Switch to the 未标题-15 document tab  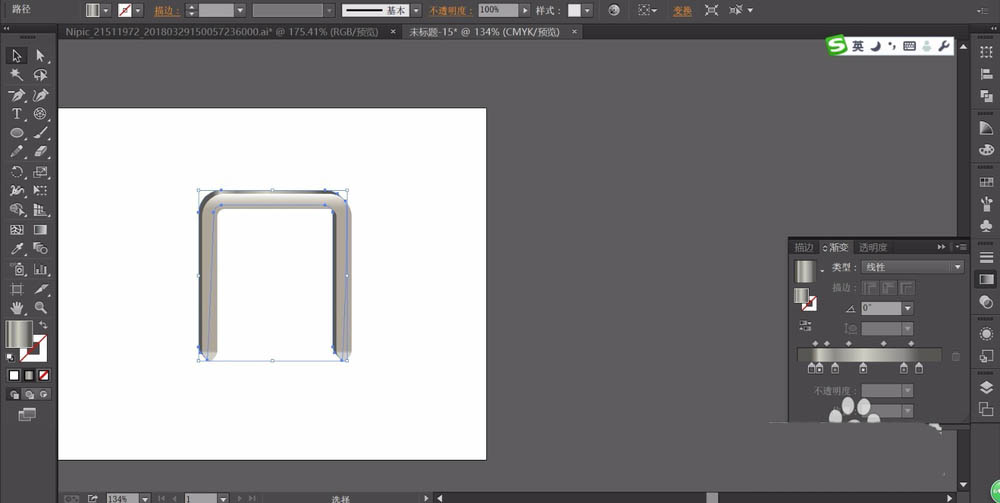click(x=485, y=32)
